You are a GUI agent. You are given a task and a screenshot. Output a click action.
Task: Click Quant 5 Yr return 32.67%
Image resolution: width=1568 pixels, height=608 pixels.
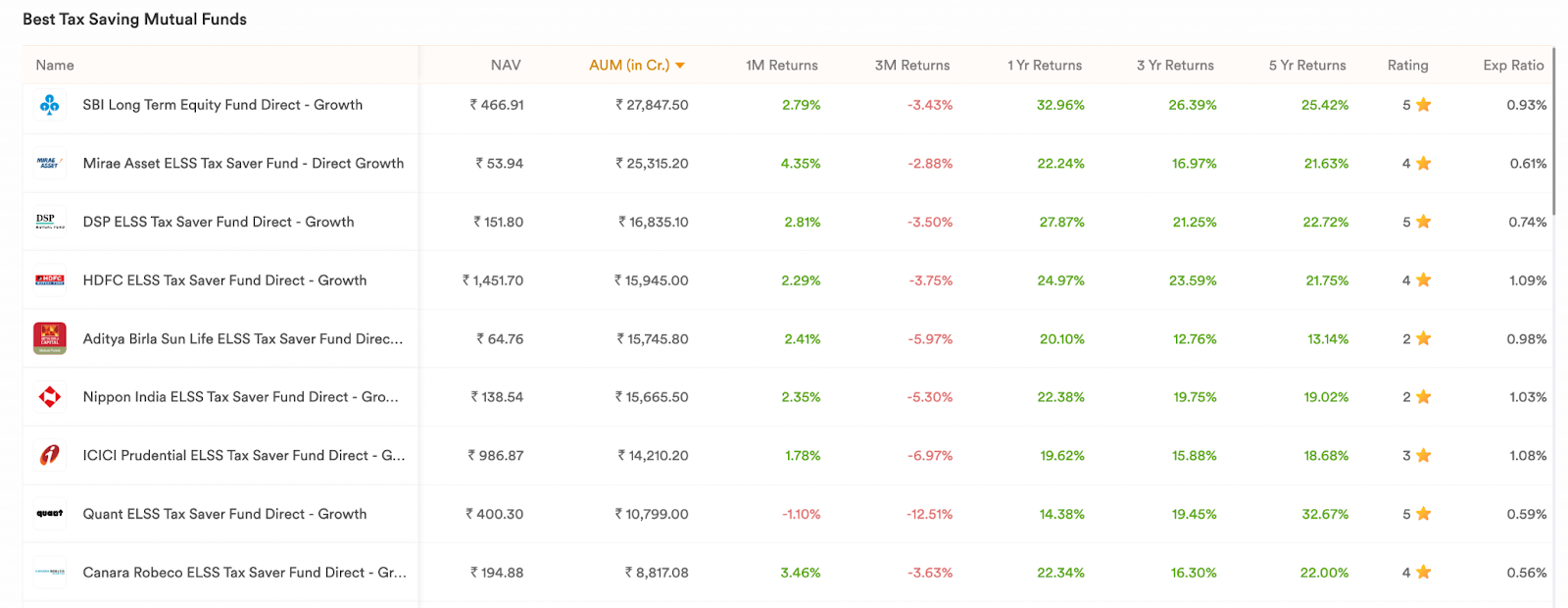(x=1325, y=514)
